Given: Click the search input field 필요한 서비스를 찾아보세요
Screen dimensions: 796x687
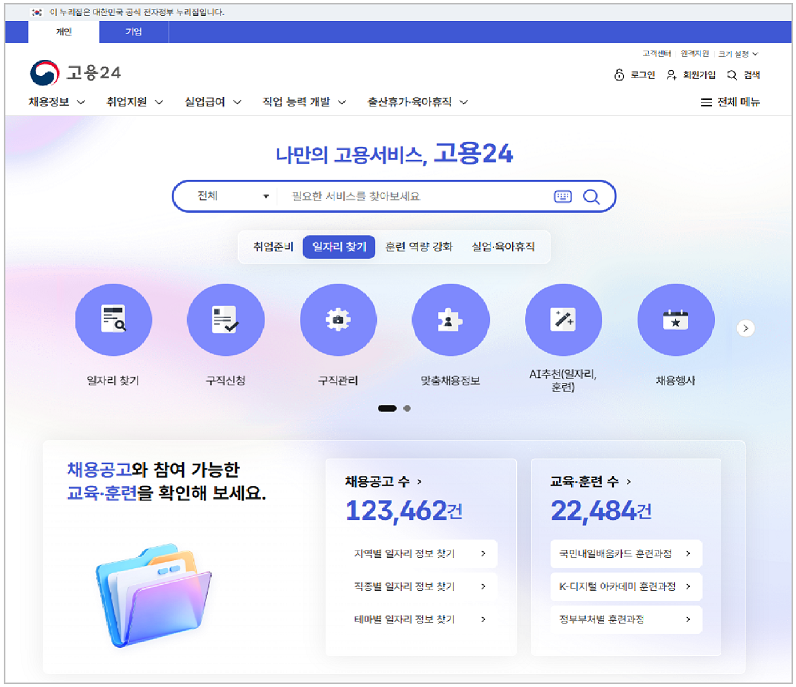Looking at the screenshot, I should point(416,196).
